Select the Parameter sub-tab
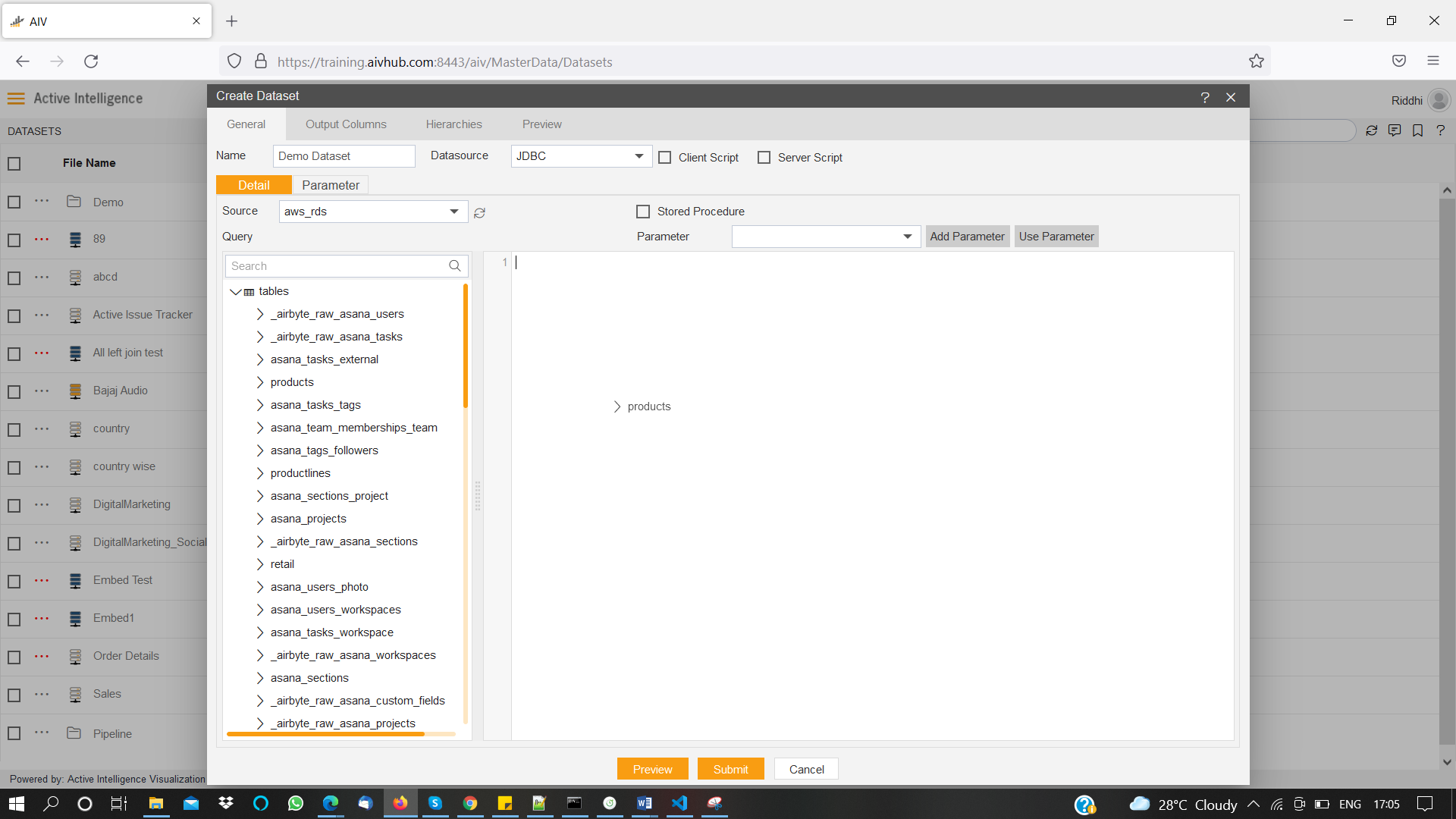This screenshot has height=819, width=1456. 331,185
